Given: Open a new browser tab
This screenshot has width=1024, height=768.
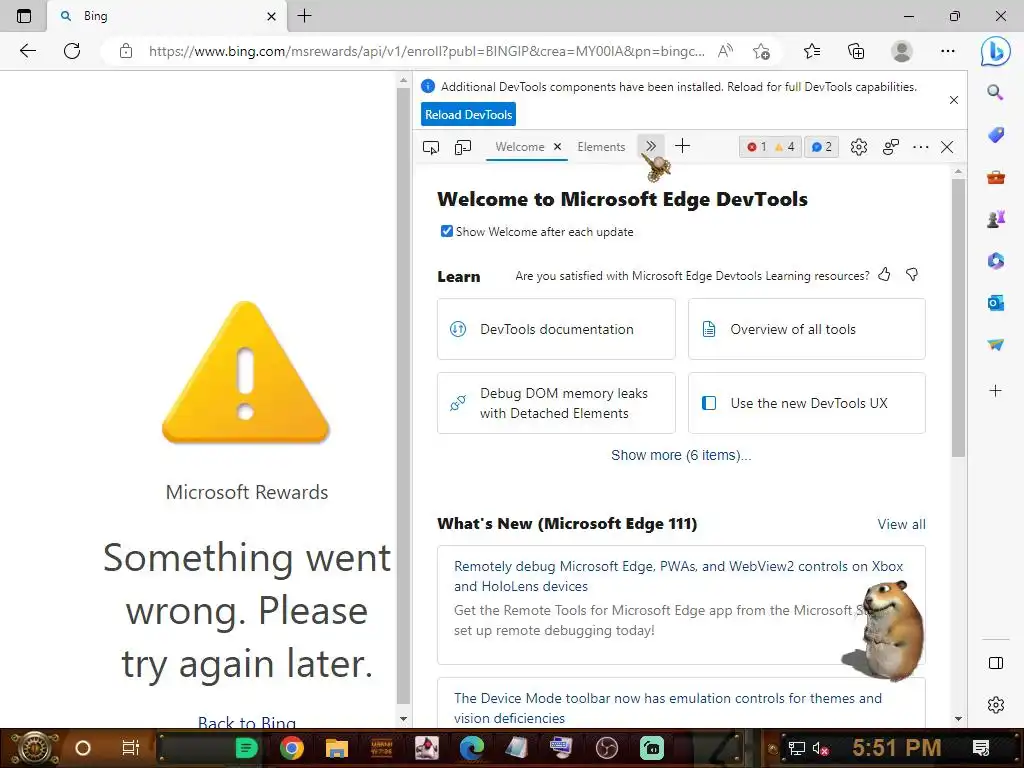Looking at the screenshot, I should pyautogui.click(x=304, y=16).
